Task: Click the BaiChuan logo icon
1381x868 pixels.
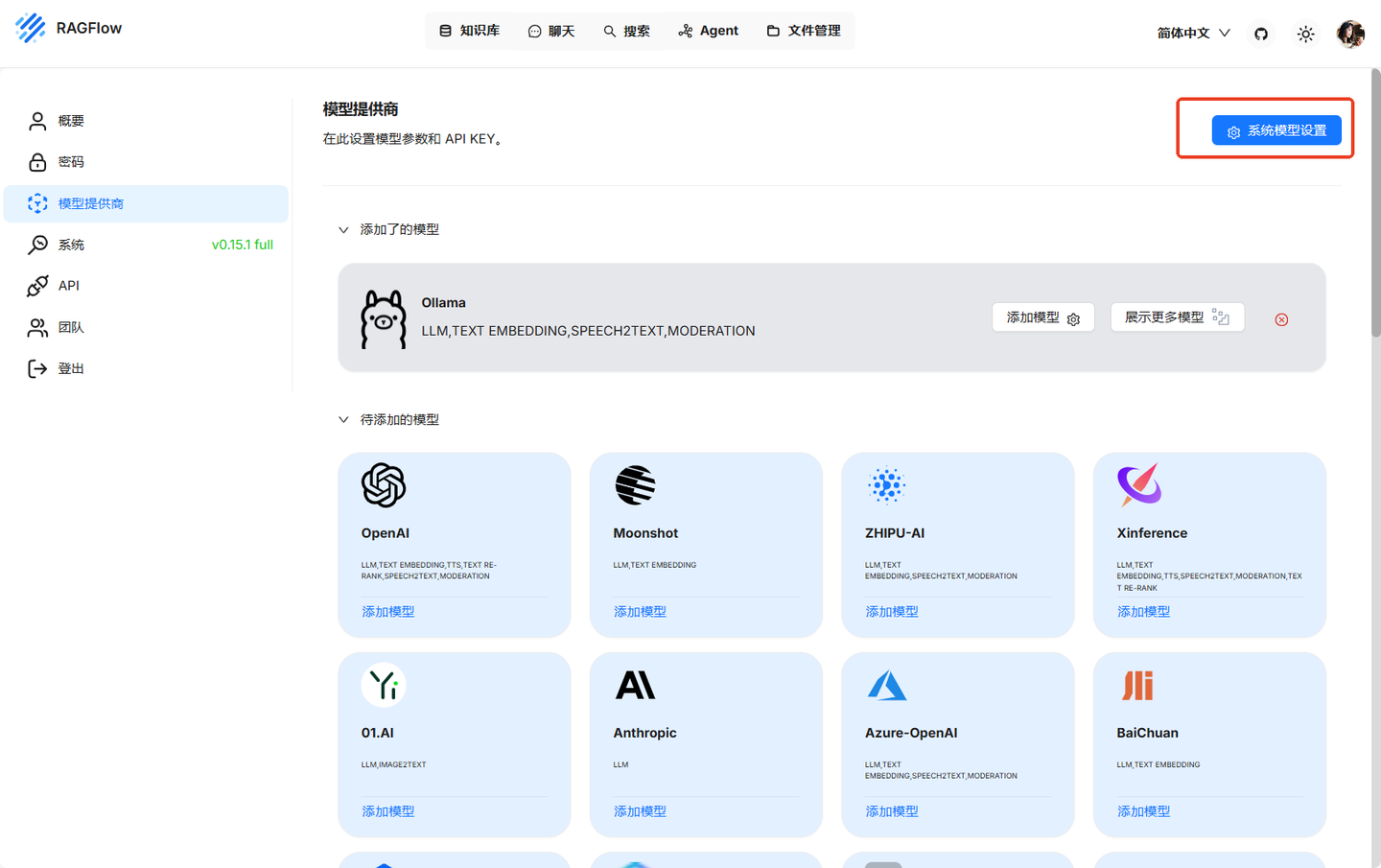Action: [x=1138, y=685]
